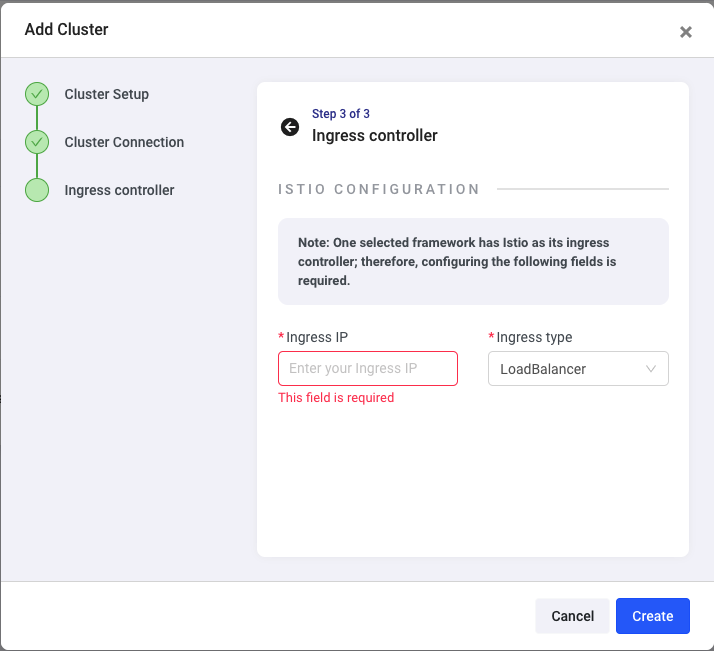Click the Ingress controller step circle
Image resolution: width=714 pixels, height=651 pixels.
(x=37, y=190)
